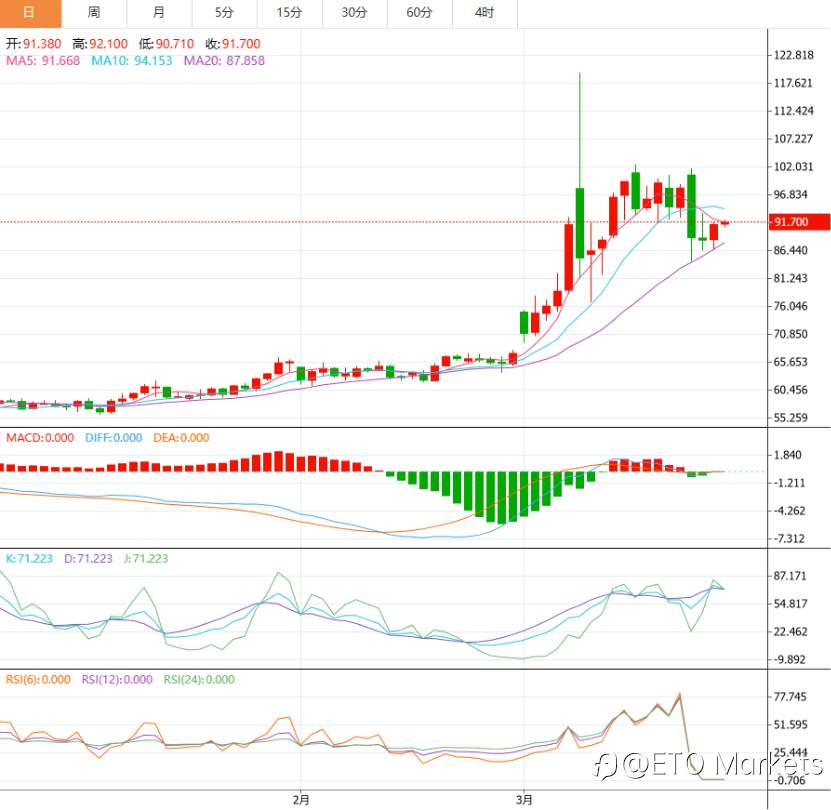
Task: Click the 2月 date axis marker
Action: tap(301, 799)
